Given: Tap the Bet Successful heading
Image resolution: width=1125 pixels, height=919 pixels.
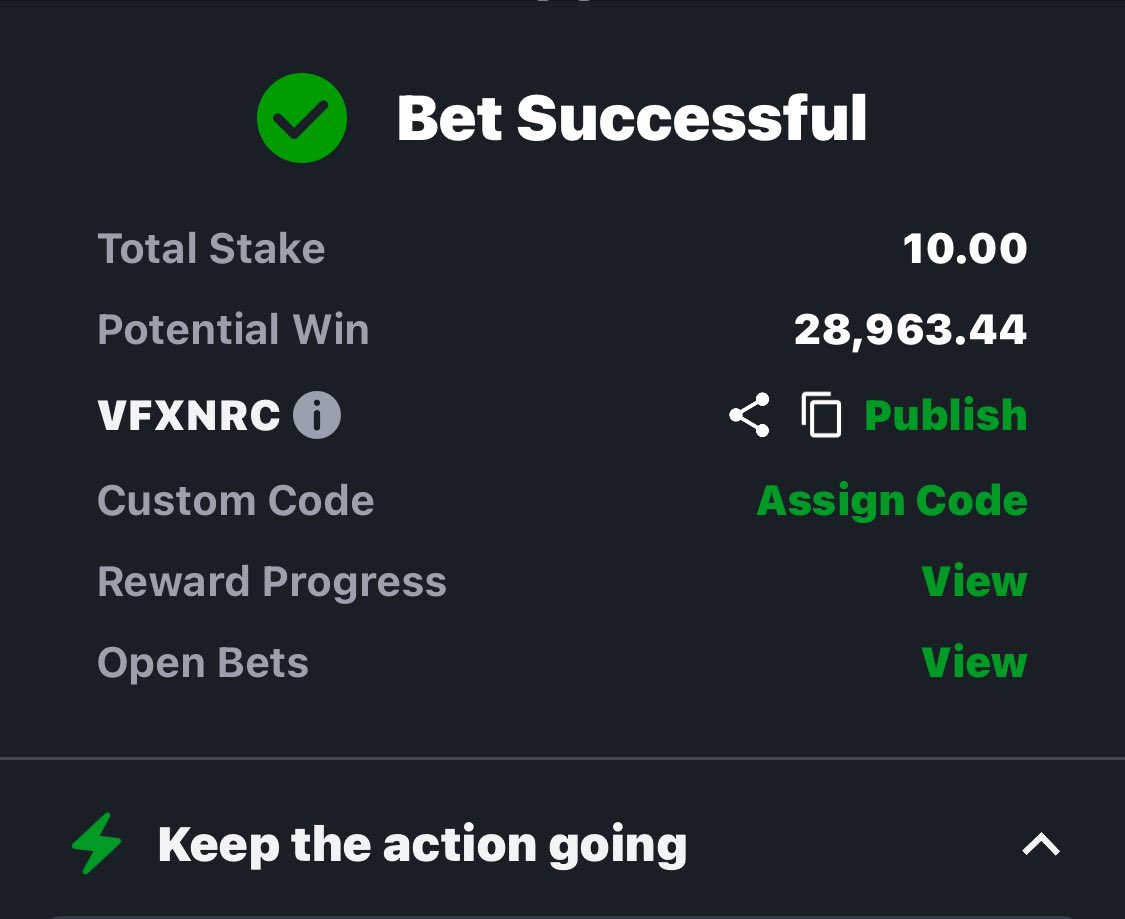Looking at the screenshot, I should [x=632, y=118].
